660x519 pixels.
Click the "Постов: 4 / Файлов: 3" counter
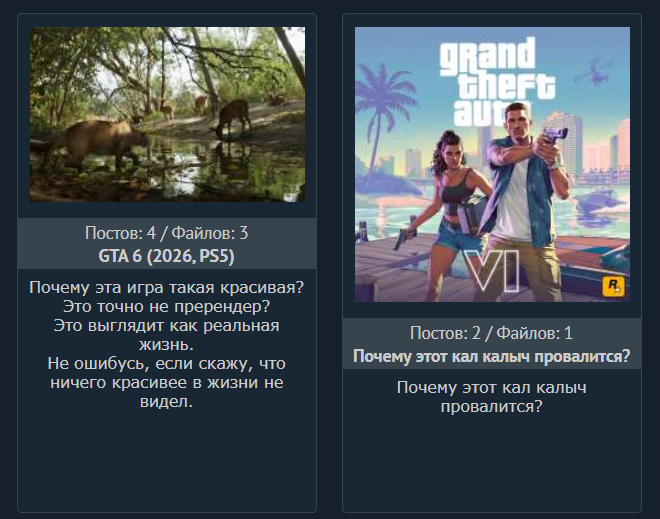pos(167,233)
